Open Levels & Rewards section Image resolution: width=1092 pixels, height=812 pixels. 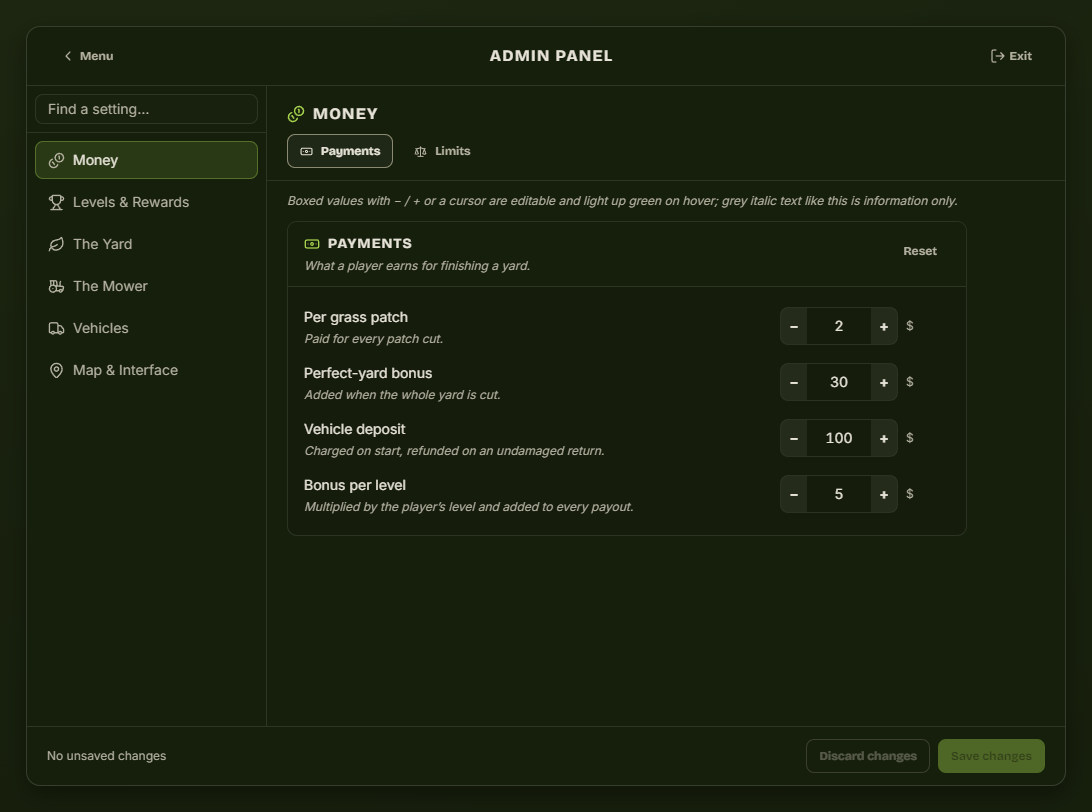click(146, 202)
